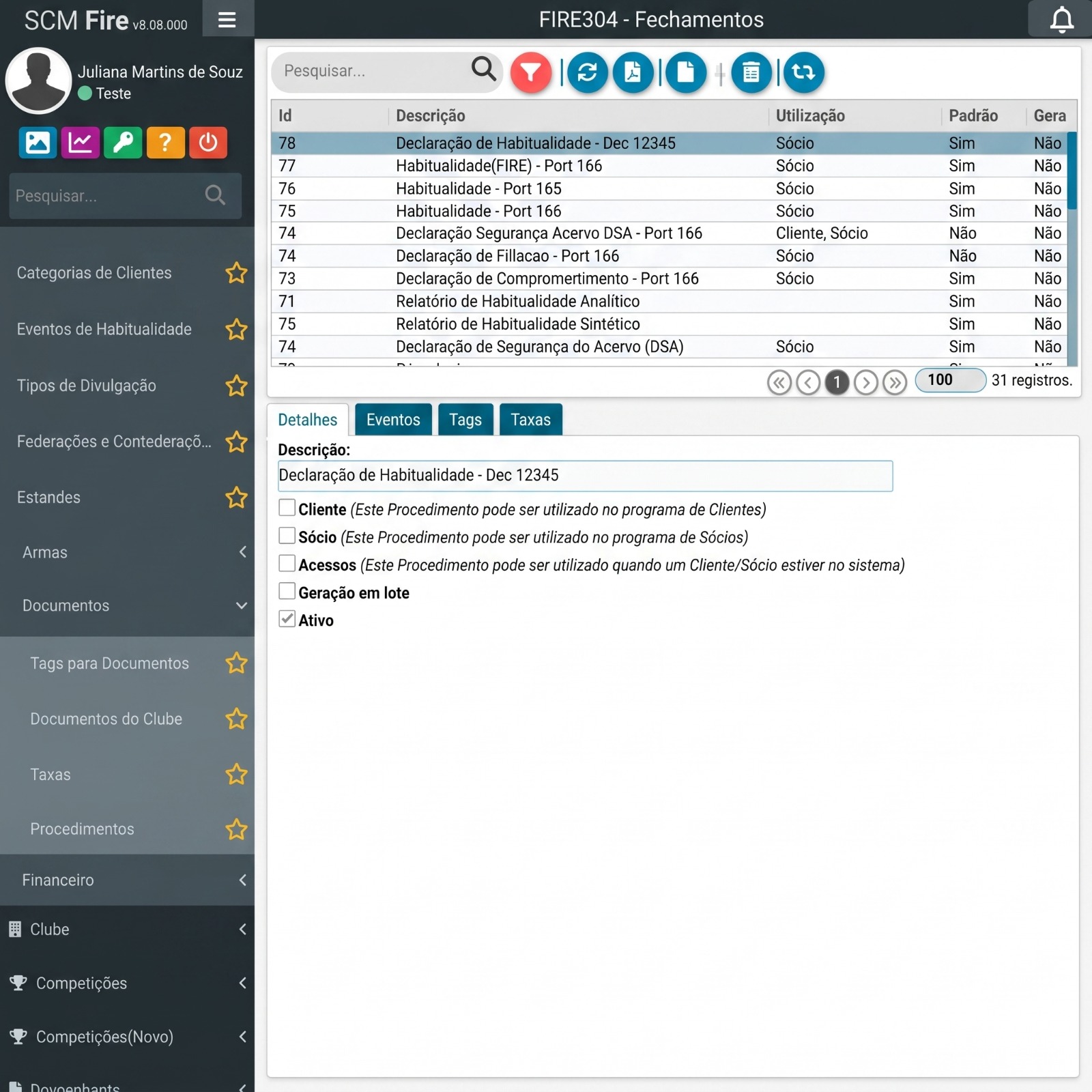This screenshot has height=1092, width=1092.
Task: Open Procedimentos in the sidebar
Action: (83, 829)
